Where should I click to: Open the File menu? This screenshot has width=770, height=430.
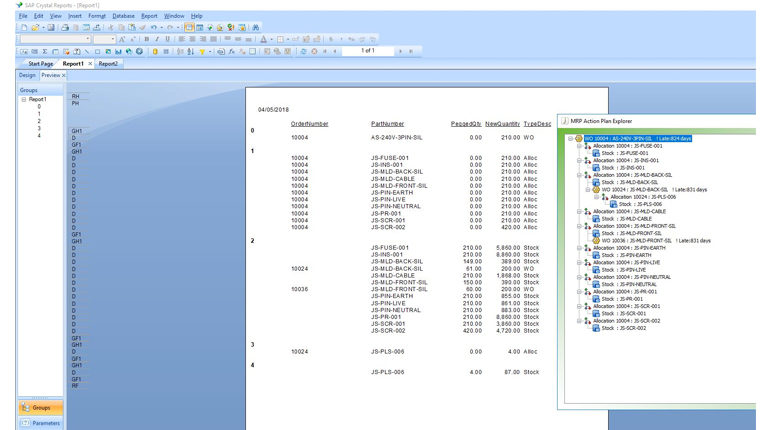(23, 16)
